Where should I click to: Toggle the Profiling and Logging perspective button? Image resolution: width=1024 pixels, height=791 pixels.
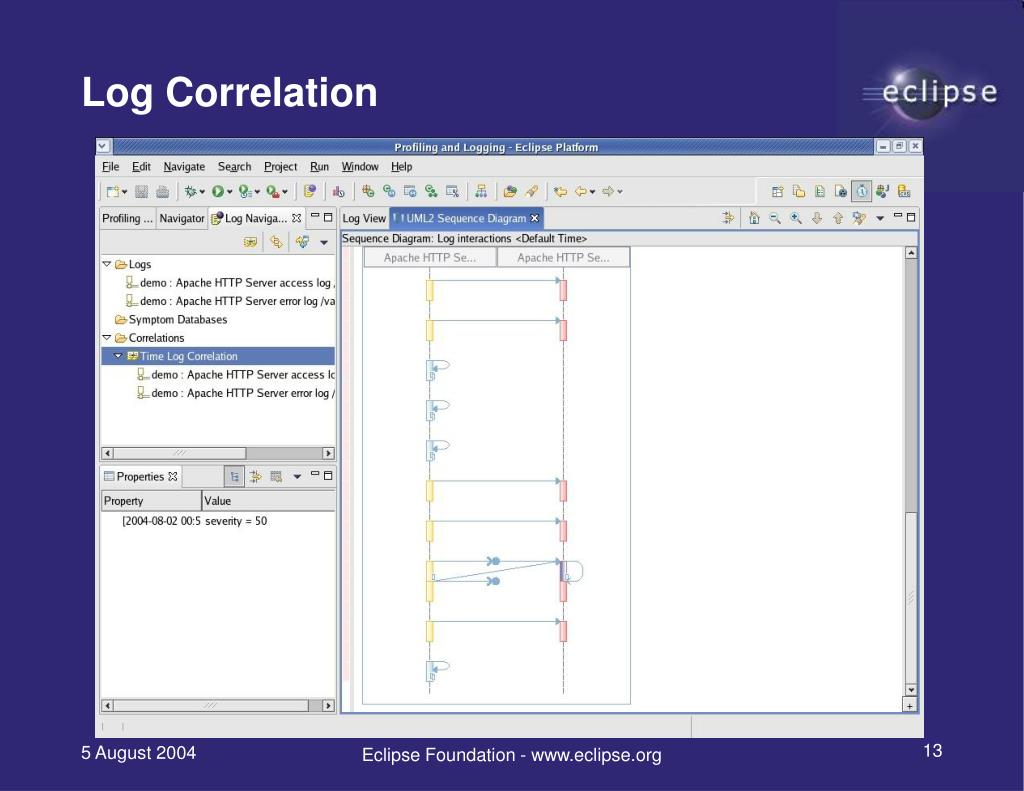tap(862, 191)
